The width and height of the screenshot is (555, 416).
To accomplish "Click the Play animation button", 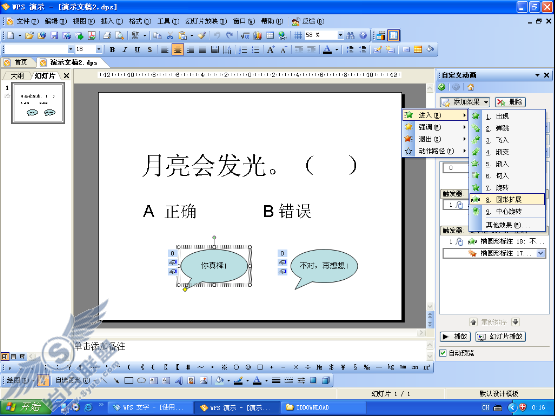I will tap(455, 336).
